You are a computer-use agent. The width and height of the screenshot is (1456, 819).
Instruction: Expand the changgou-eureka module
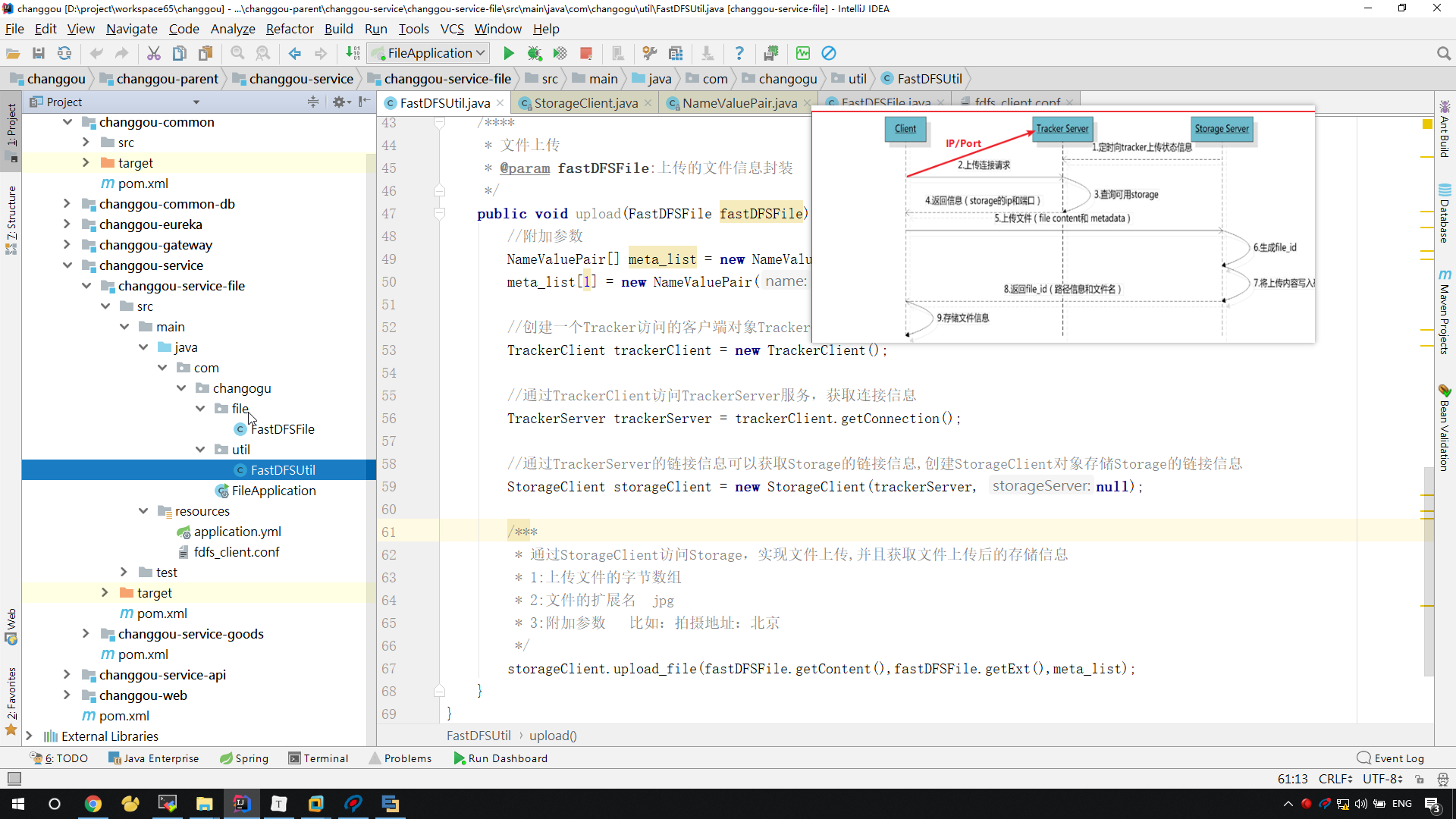click(67, 224)
